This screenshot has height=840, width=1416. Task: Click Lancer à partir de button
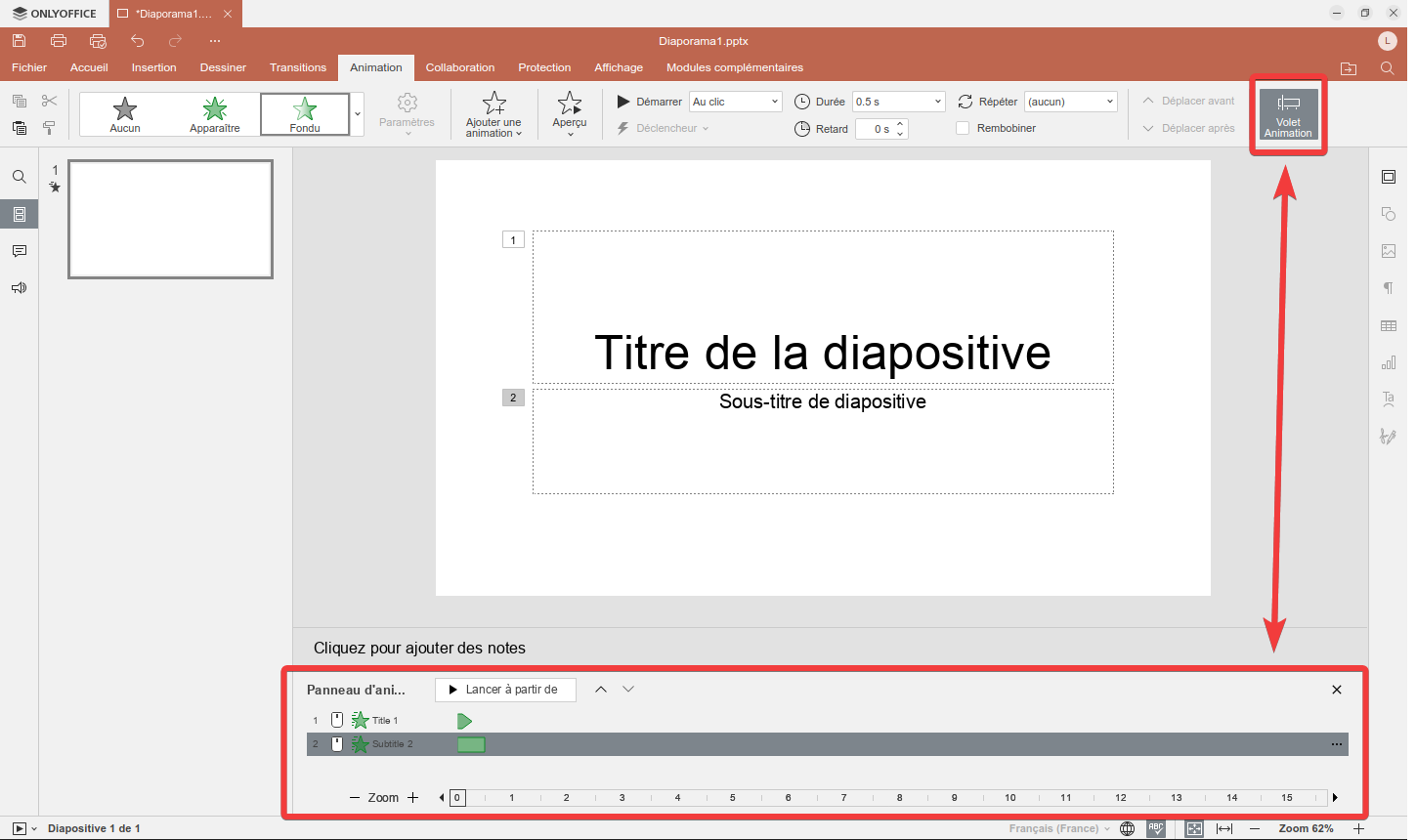504,690
